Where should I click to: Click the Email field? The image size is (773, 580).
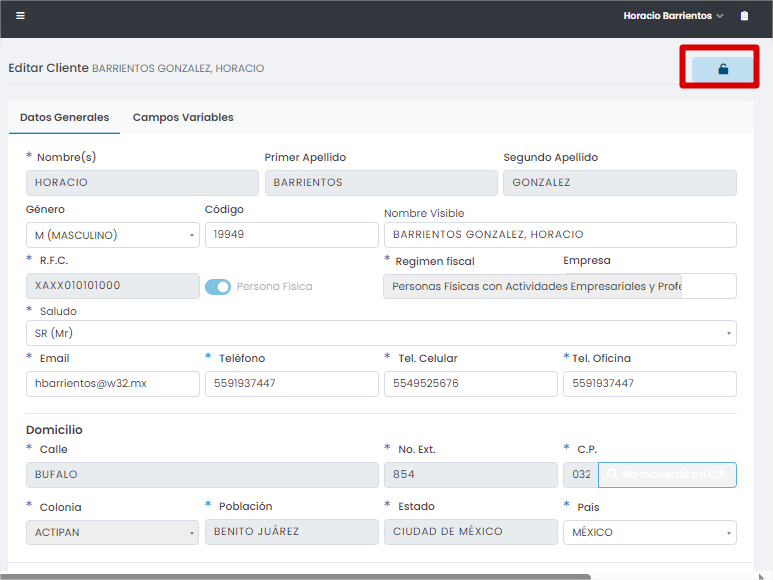[x=112, y=384]
